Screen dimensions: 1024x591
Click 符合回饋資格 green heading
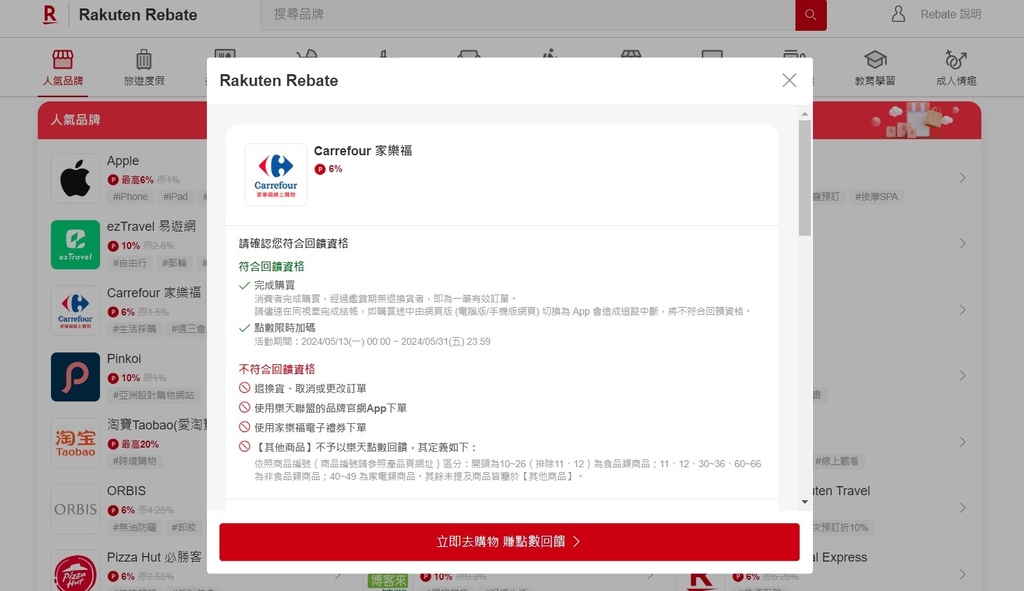tap(271, 266)
